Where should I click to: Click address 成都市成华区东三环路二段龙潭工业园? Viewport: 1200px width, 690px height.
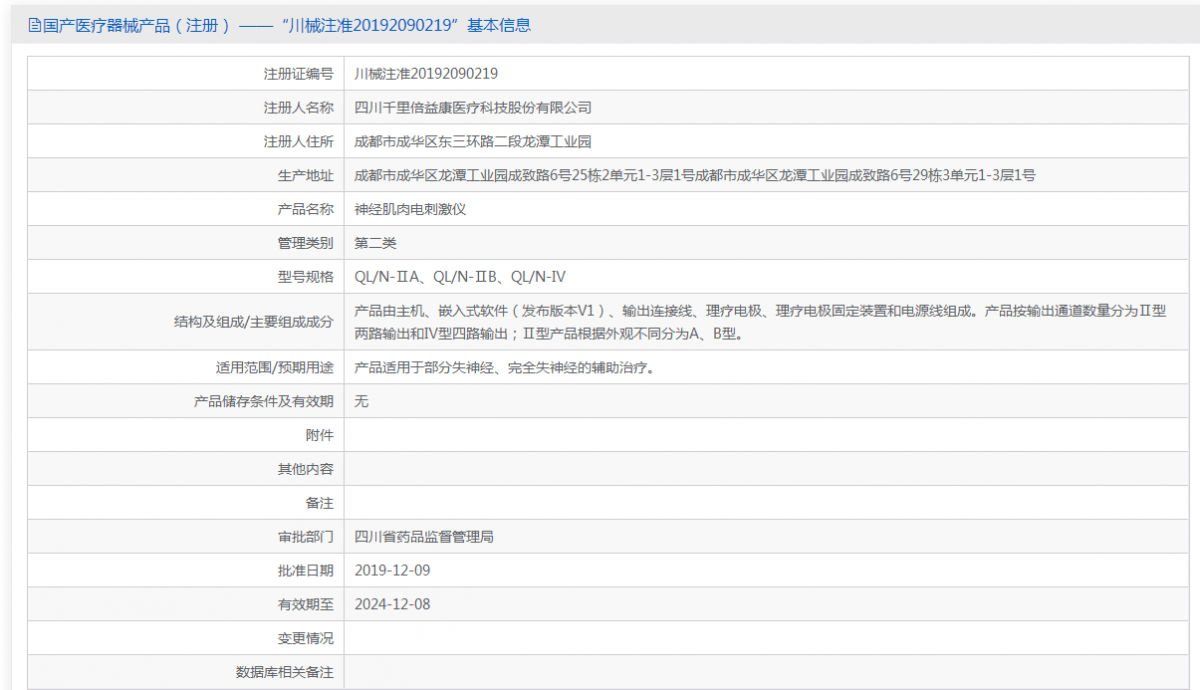pyautogui.click(x=473, y=141)
